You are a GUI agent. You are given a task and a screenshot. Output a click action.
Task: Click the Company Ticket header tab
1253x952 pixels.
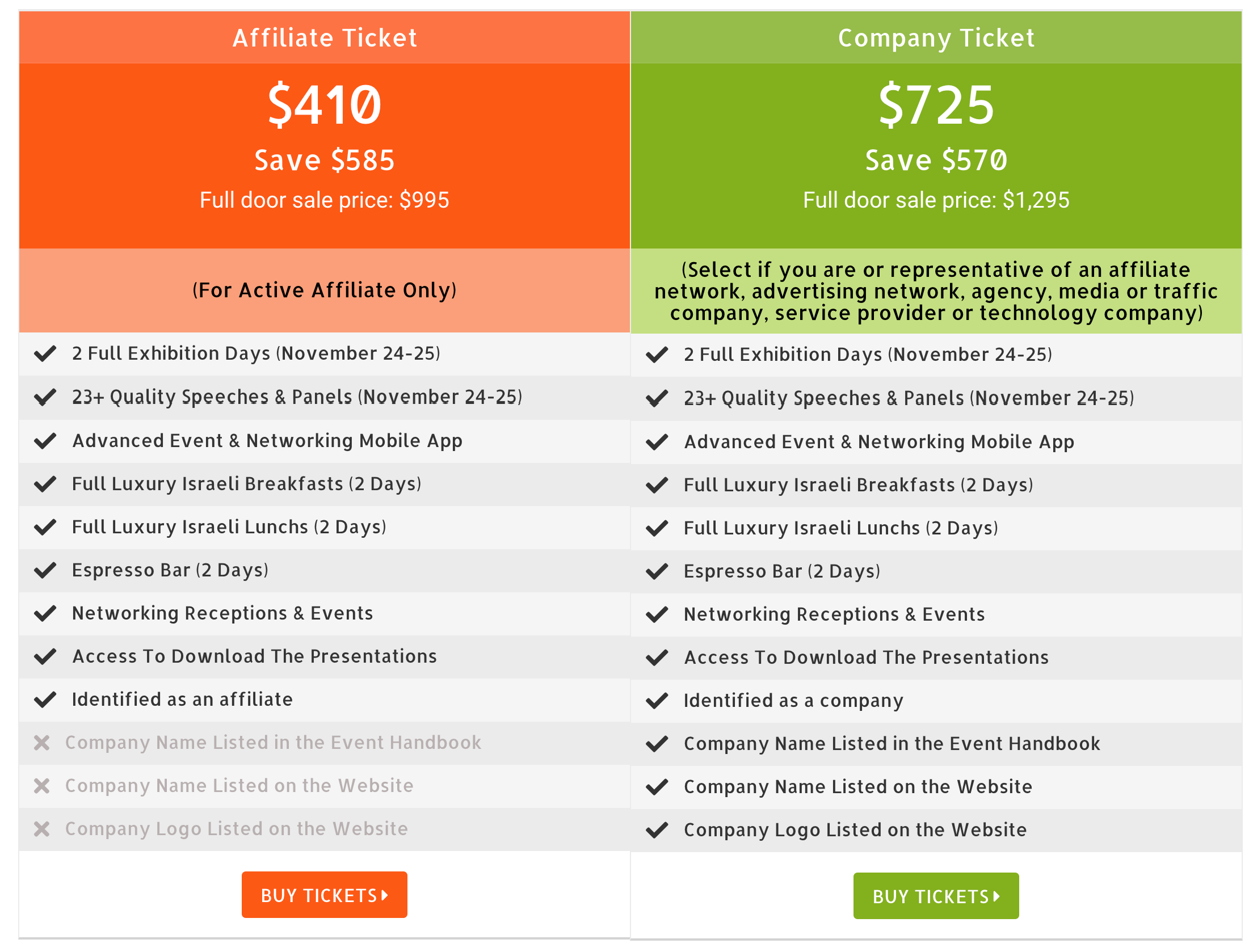click(936, 37)
